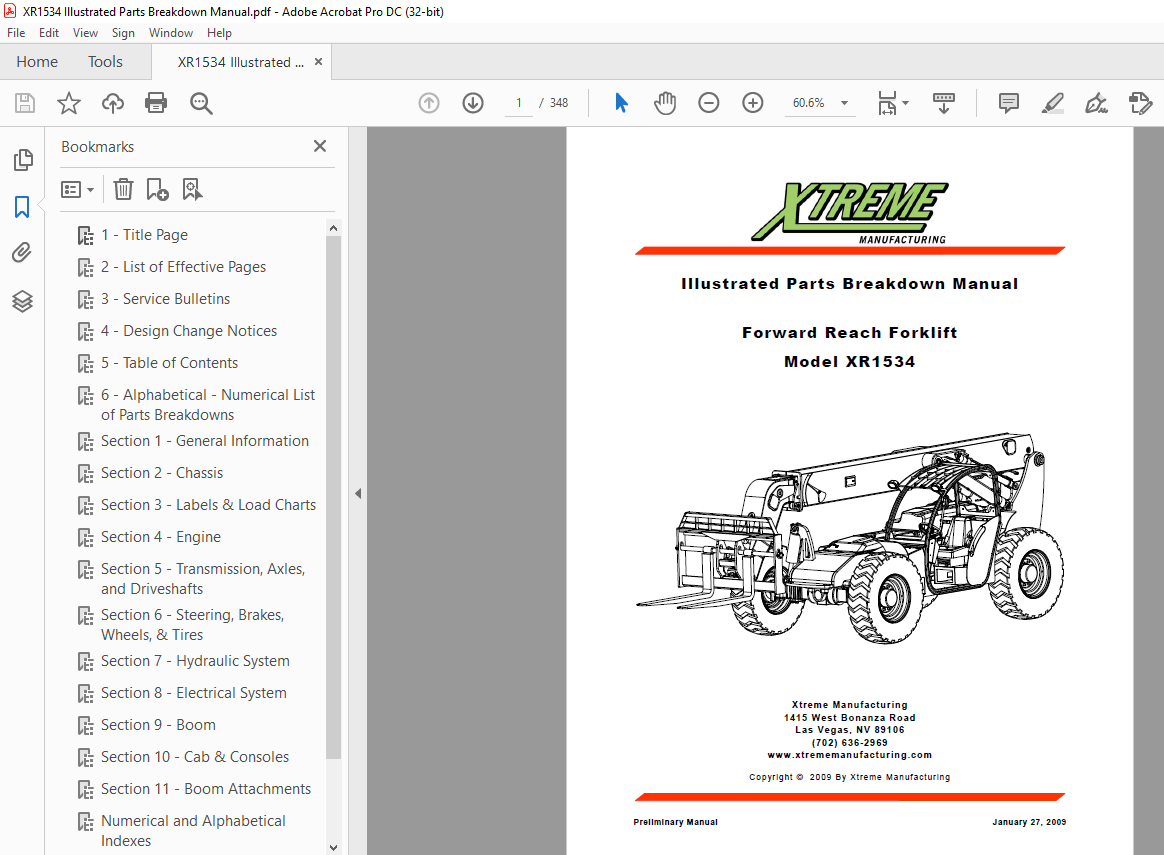Click the page number input field
1164x855 pixels.
tap(519, 103)
